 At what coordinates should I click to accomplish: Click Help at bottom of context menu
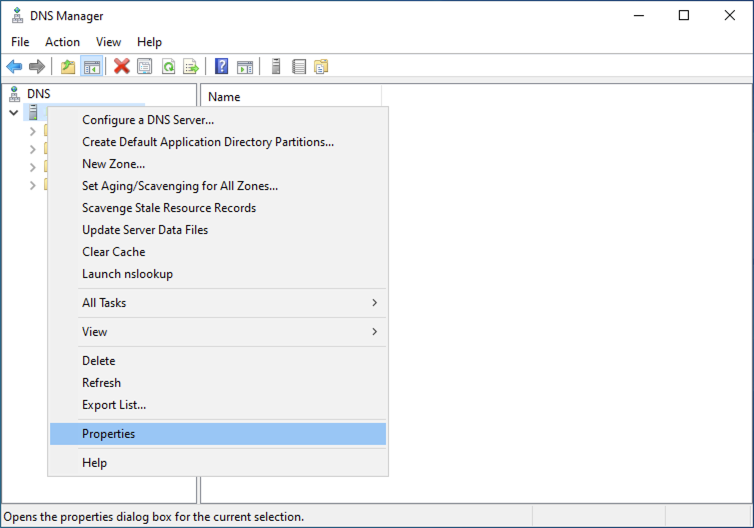point(218,463)
